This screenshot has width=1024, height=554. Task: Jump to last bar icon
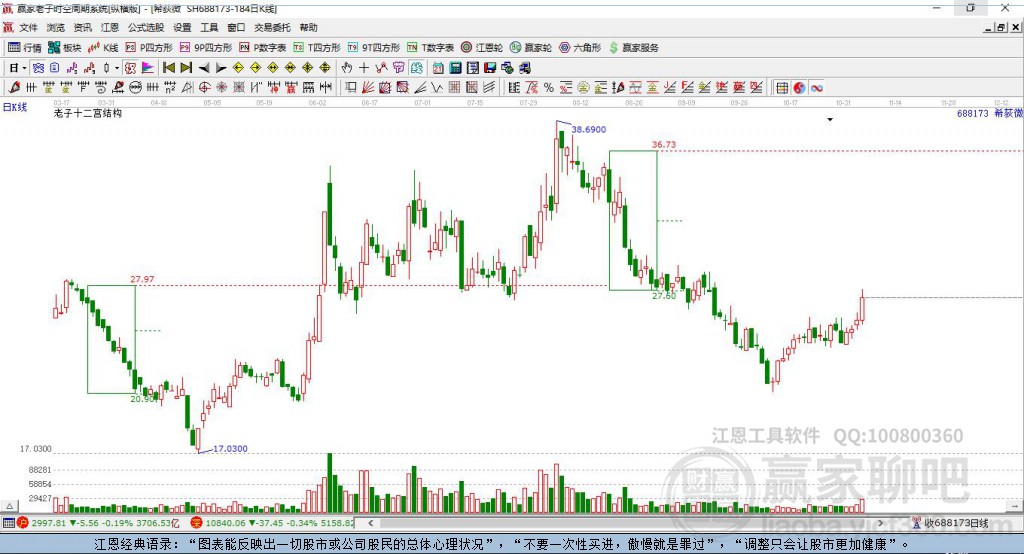pyautogui.click(x=186, y=68)
